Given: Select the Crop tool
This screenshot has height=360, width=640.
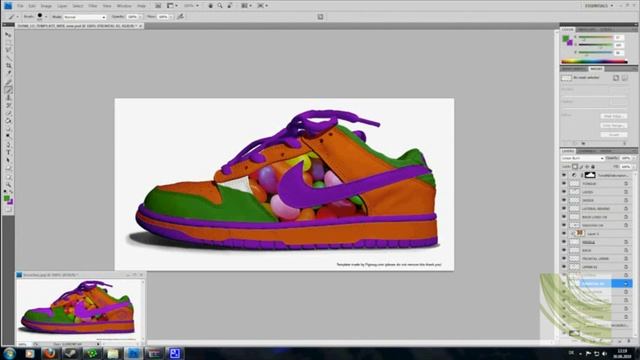Looking at the screenshot, I should click(8, 65).
